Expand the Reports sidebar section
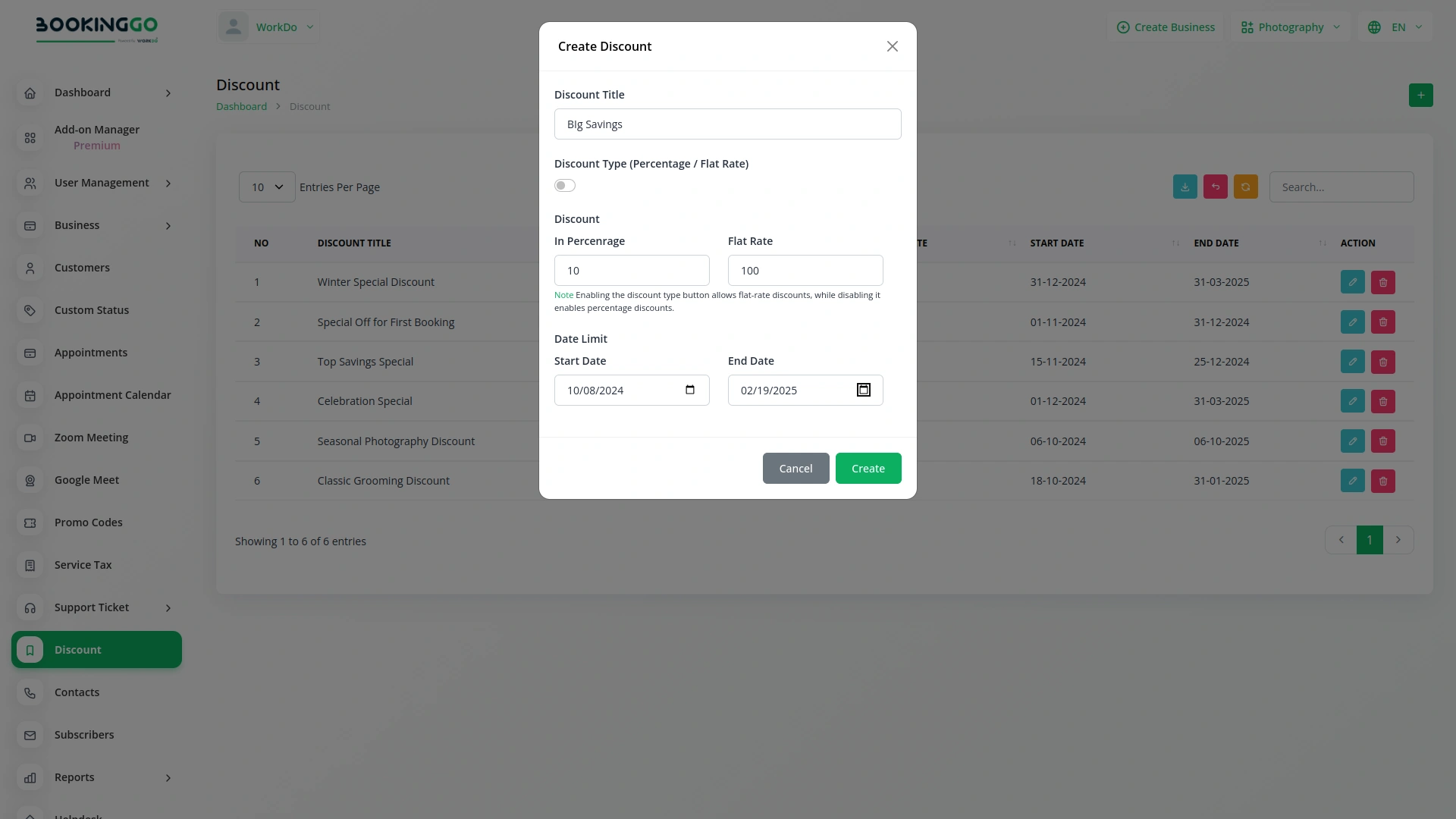This screenshot has height=819, width=1456. (74, 777)
